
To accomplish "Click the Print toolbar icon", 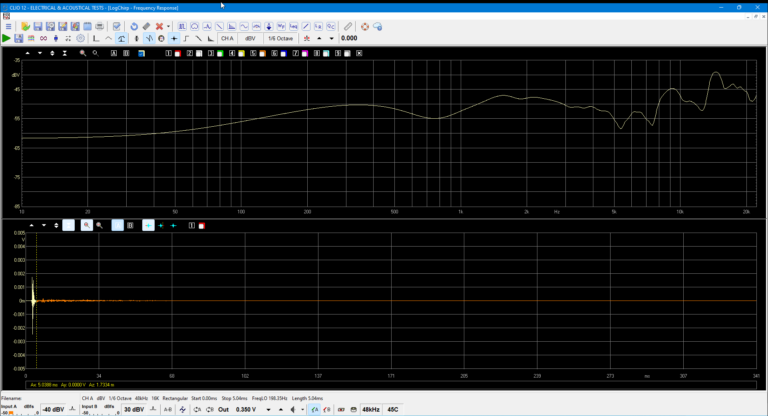I will 99,26.
